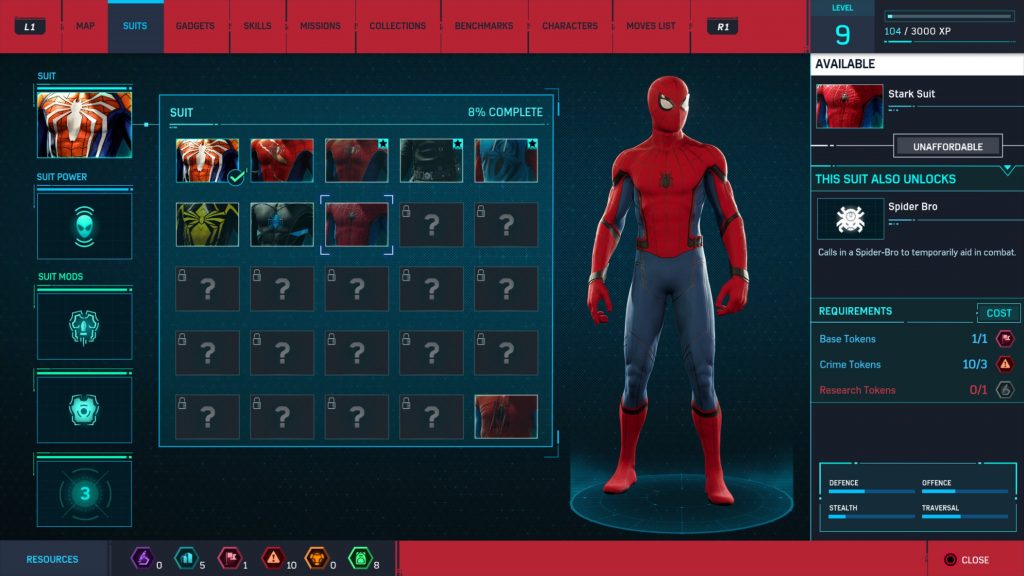Image resolution: width=1024 pixels, height=576 pixels.
Task: Click the orange challenge token icon
Action: pos(317,558)
